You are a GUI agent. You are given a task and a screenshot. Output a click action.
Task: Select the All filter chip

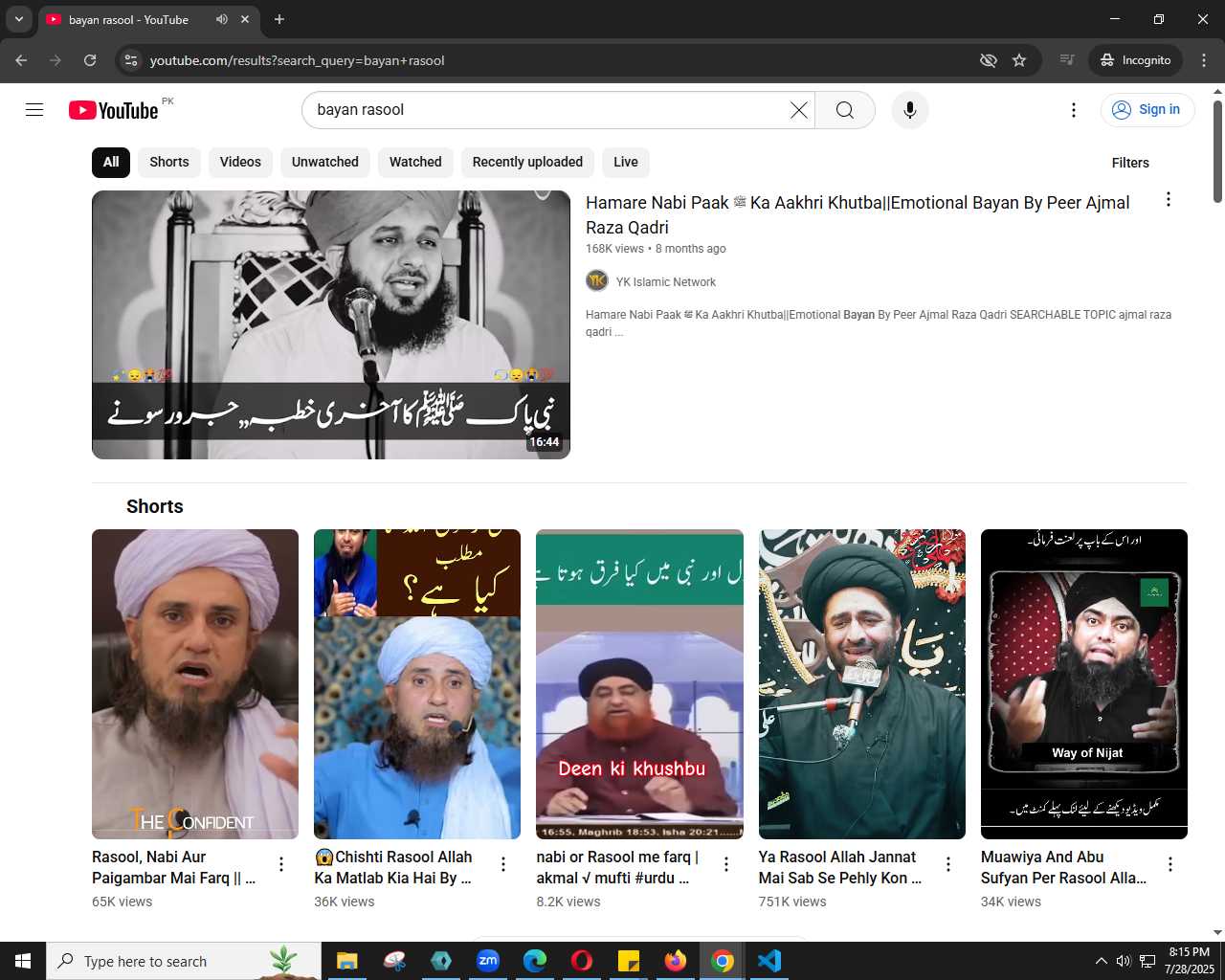click(111, 162)
